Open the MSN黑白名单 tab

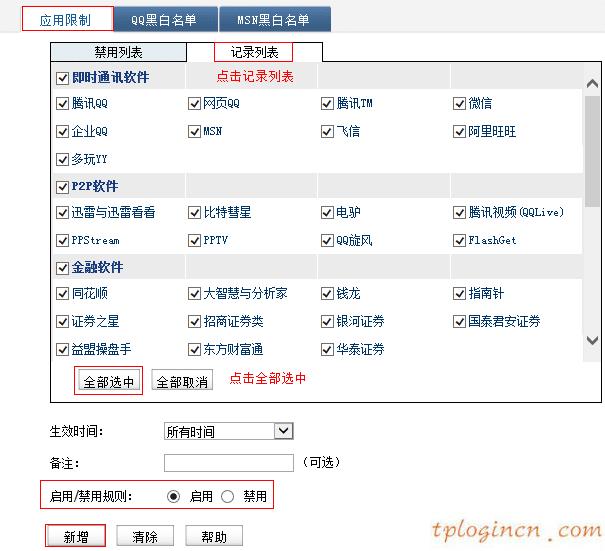coord(272,20)
